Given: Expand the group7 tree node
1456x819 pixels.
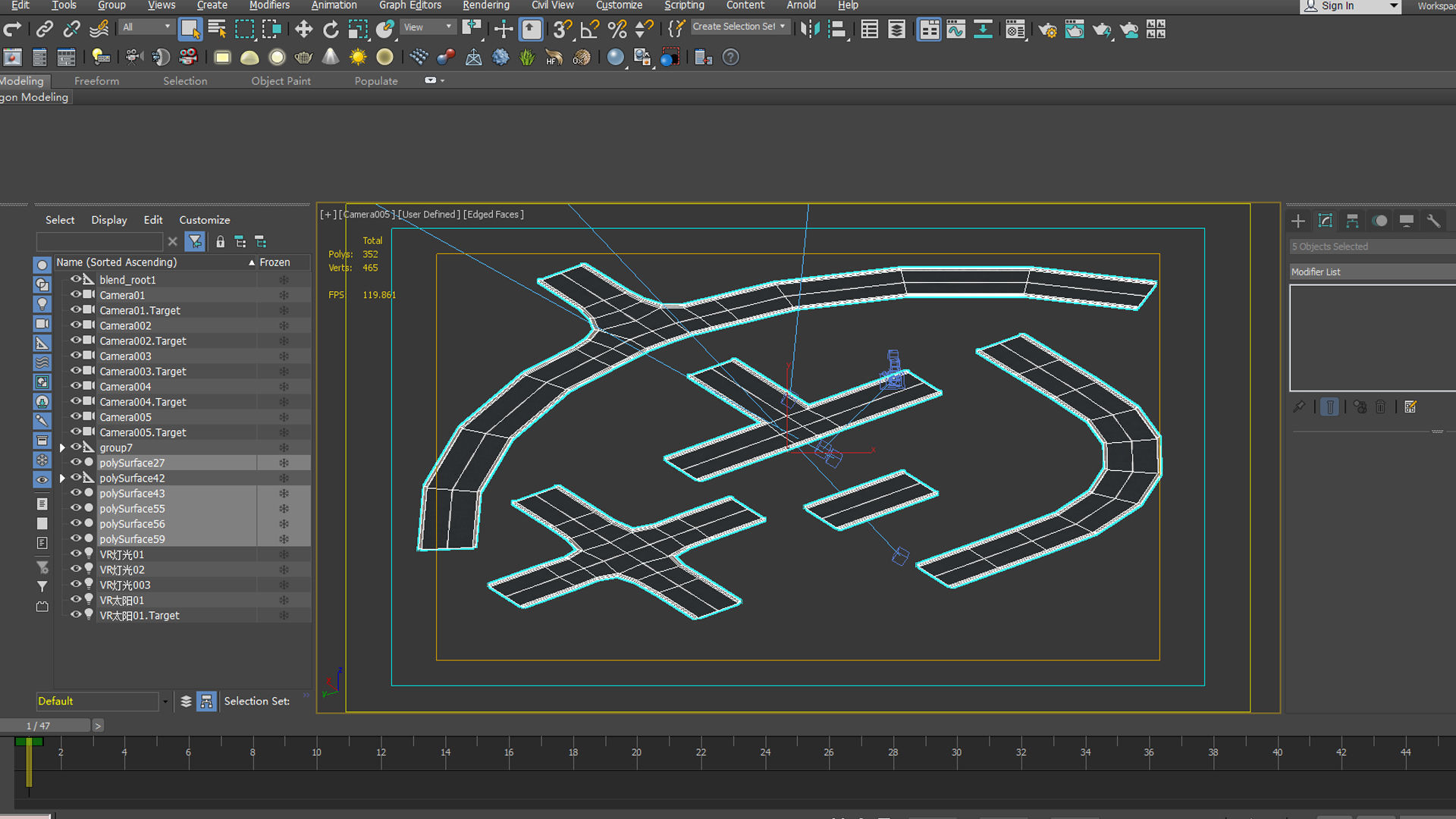Looking at the screenshot, I should 62,448.
